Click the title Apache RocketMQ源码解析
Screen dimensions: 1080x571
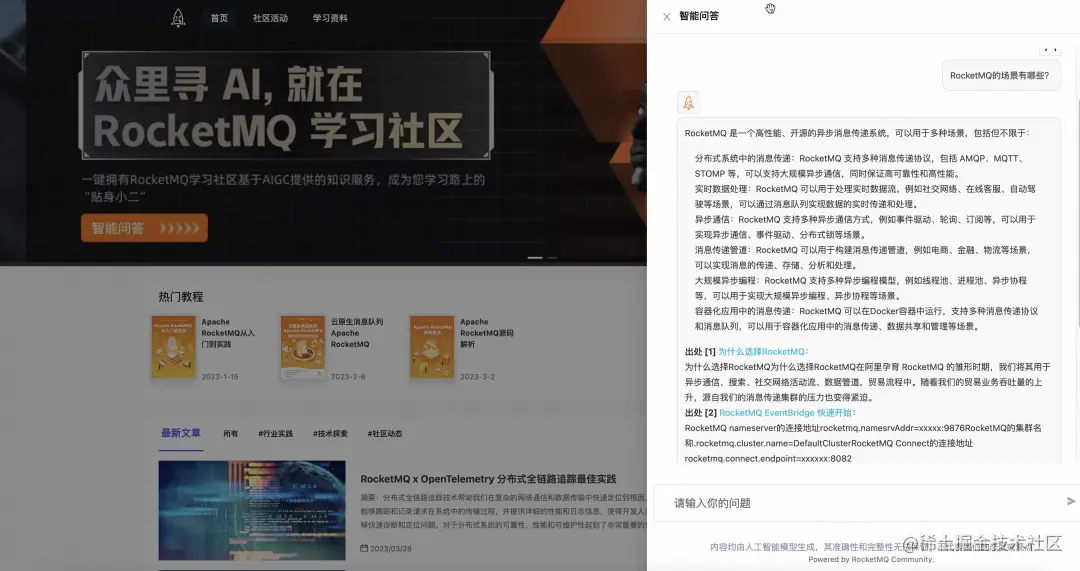tap(487, 333)
